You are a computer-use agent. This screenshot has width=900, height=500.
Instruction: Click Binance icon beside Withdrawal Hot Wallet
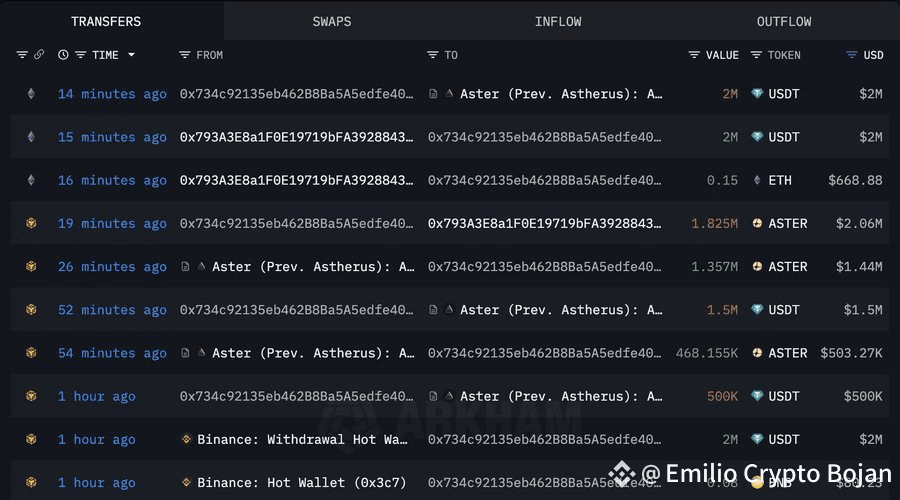point(186,439)
